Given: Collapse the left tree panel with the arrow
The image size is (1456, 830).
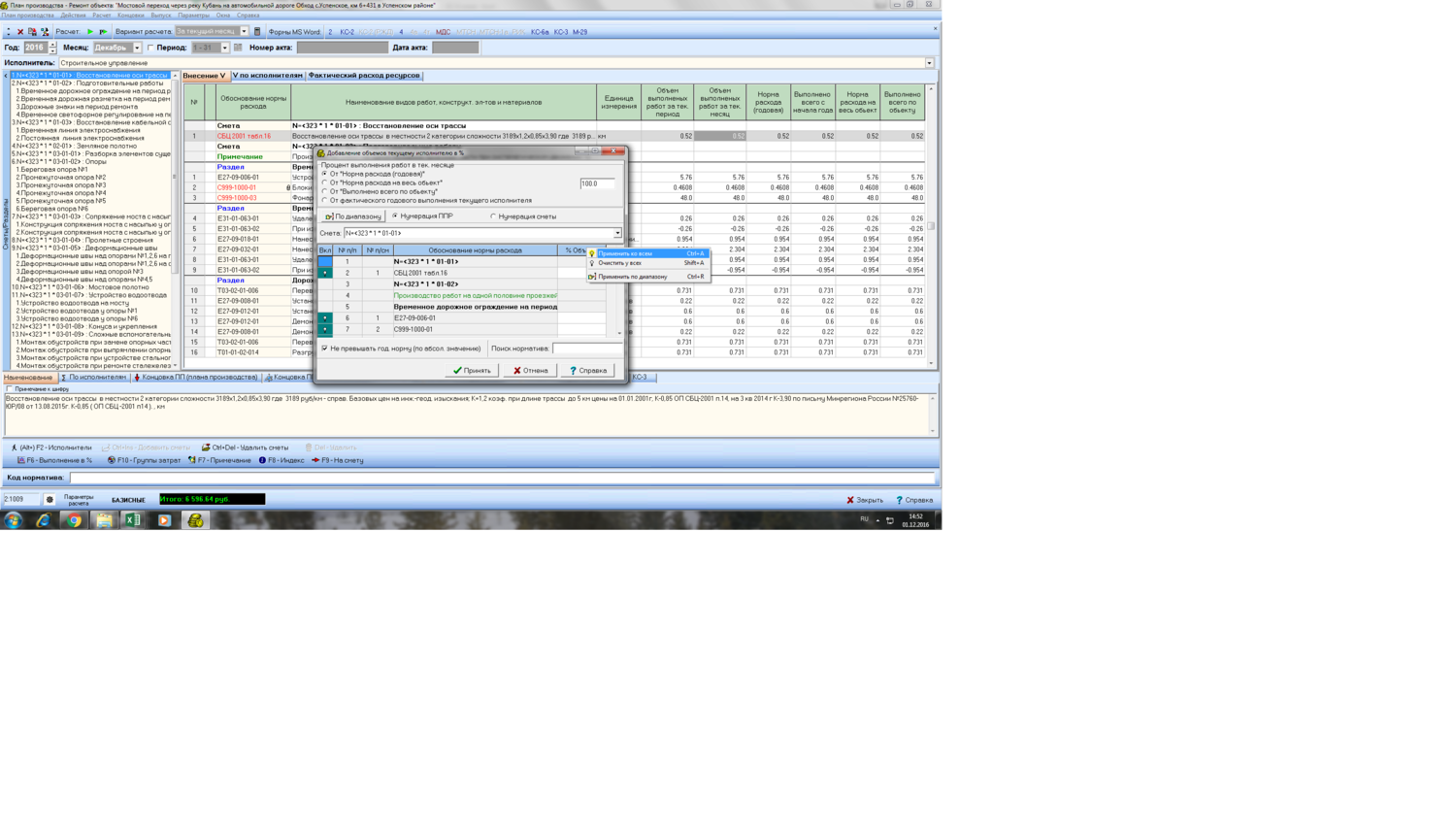Looking at the screenshot, I should point(6,75).
